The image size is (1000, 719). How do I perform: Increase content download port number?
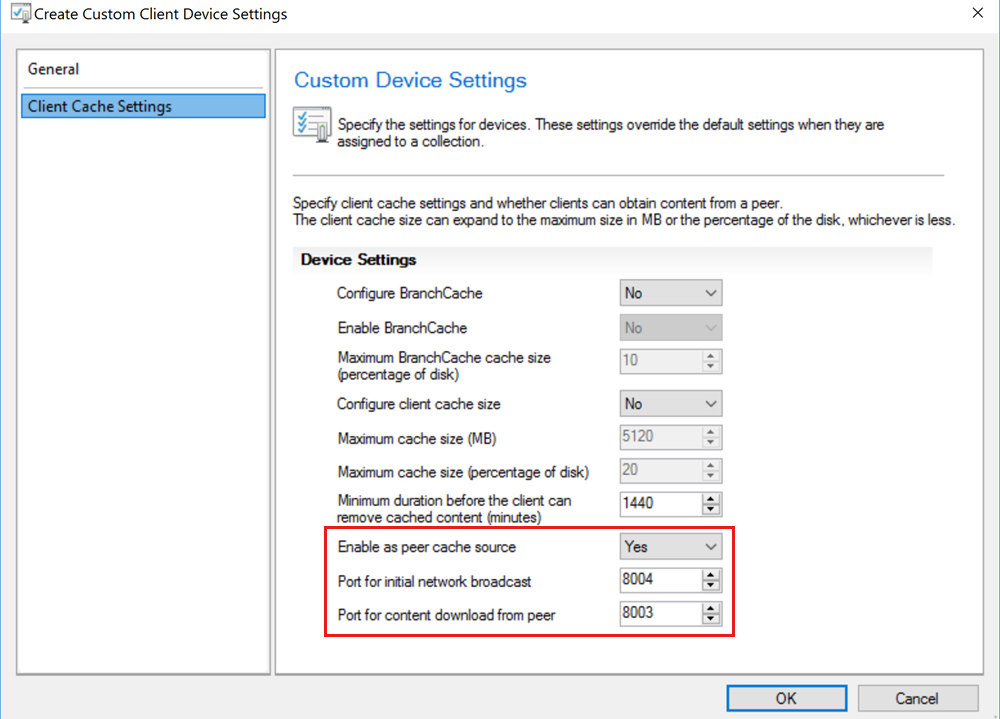tap(710, 608)
